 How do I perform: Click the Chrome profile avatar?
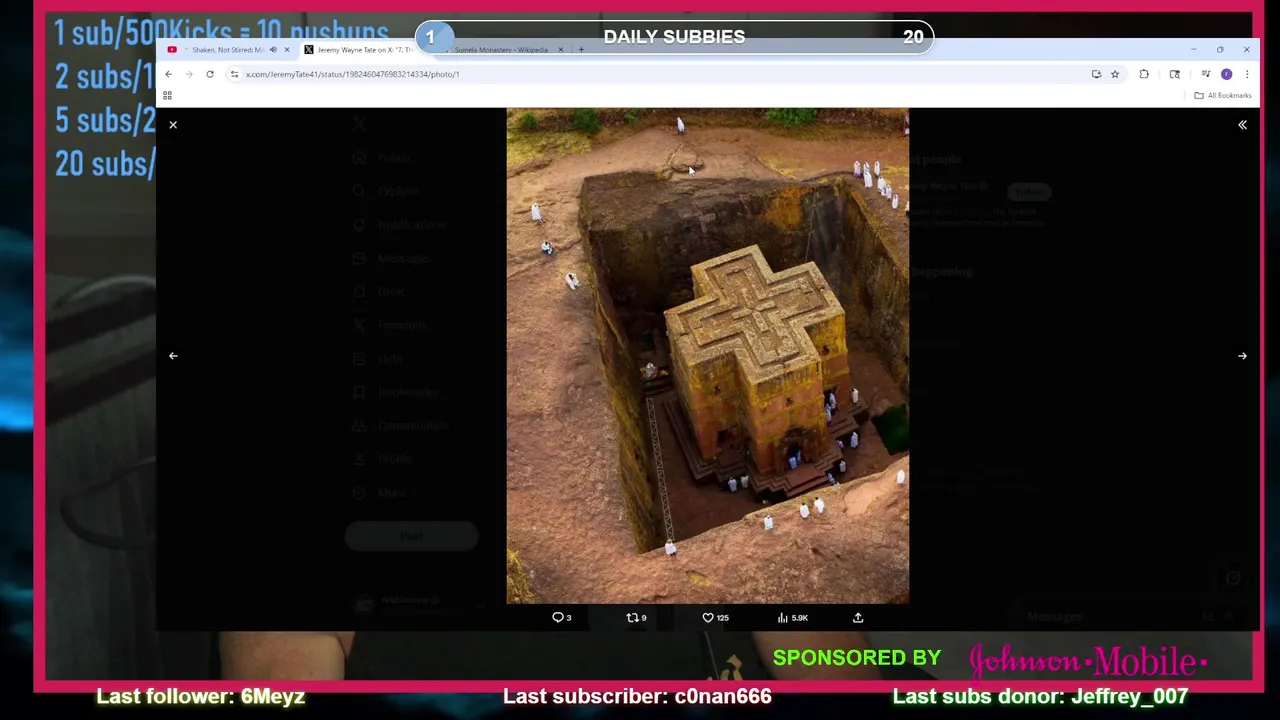click(x=1226, y=74)
